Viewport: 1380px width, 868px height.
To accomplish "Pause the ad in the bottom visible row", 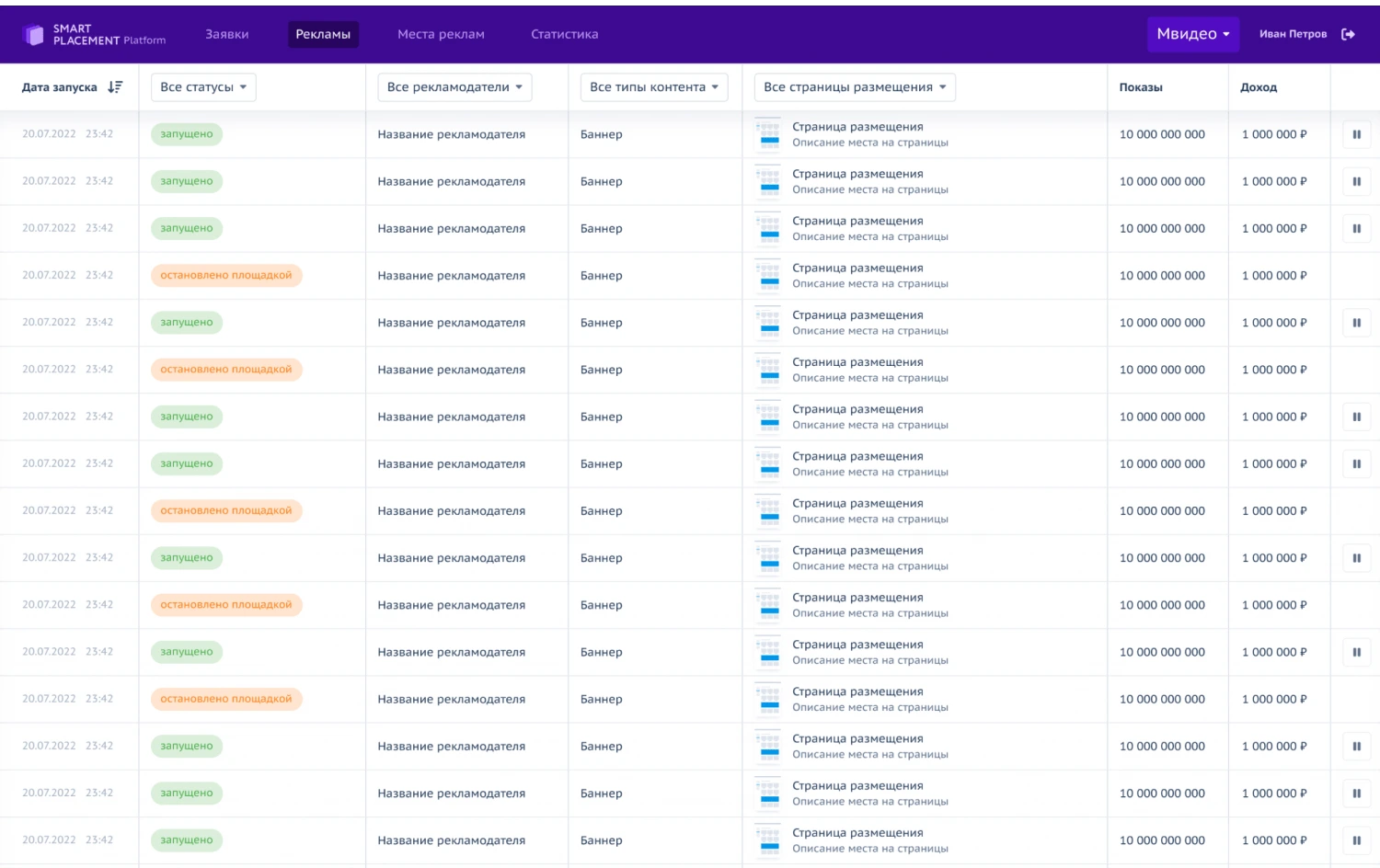I will click(x=1356, y=840).
